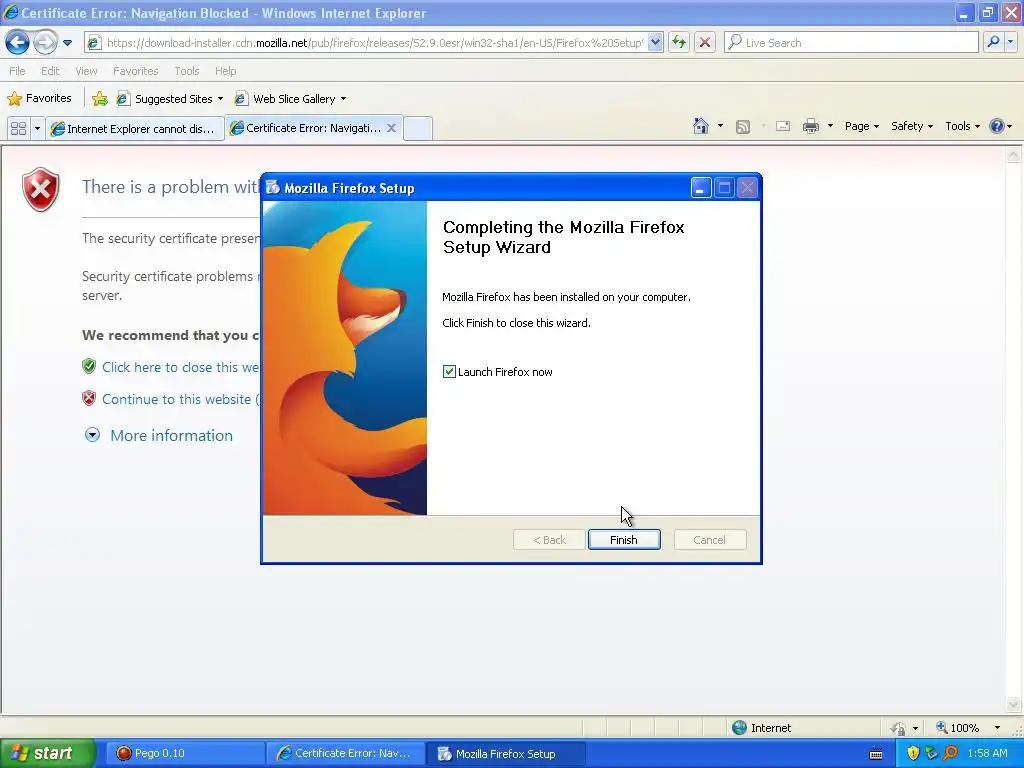Open Home button dropdown arrow
Screen dimensions: 1024x768
tap(720, 126)
